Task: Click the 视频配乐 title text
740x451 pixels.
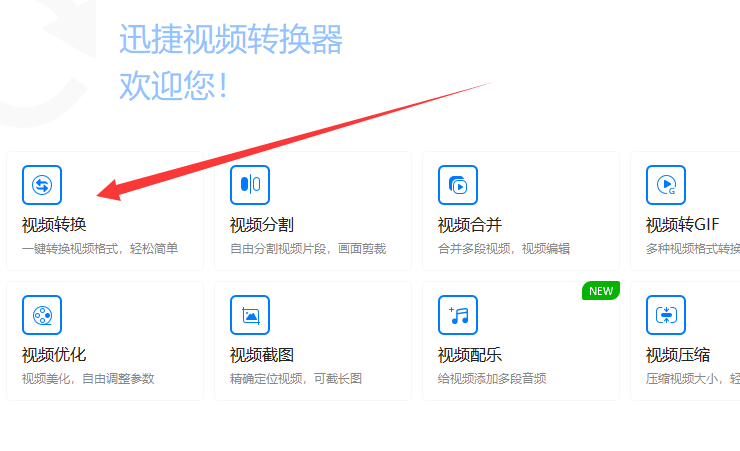Action: point(470,355)
